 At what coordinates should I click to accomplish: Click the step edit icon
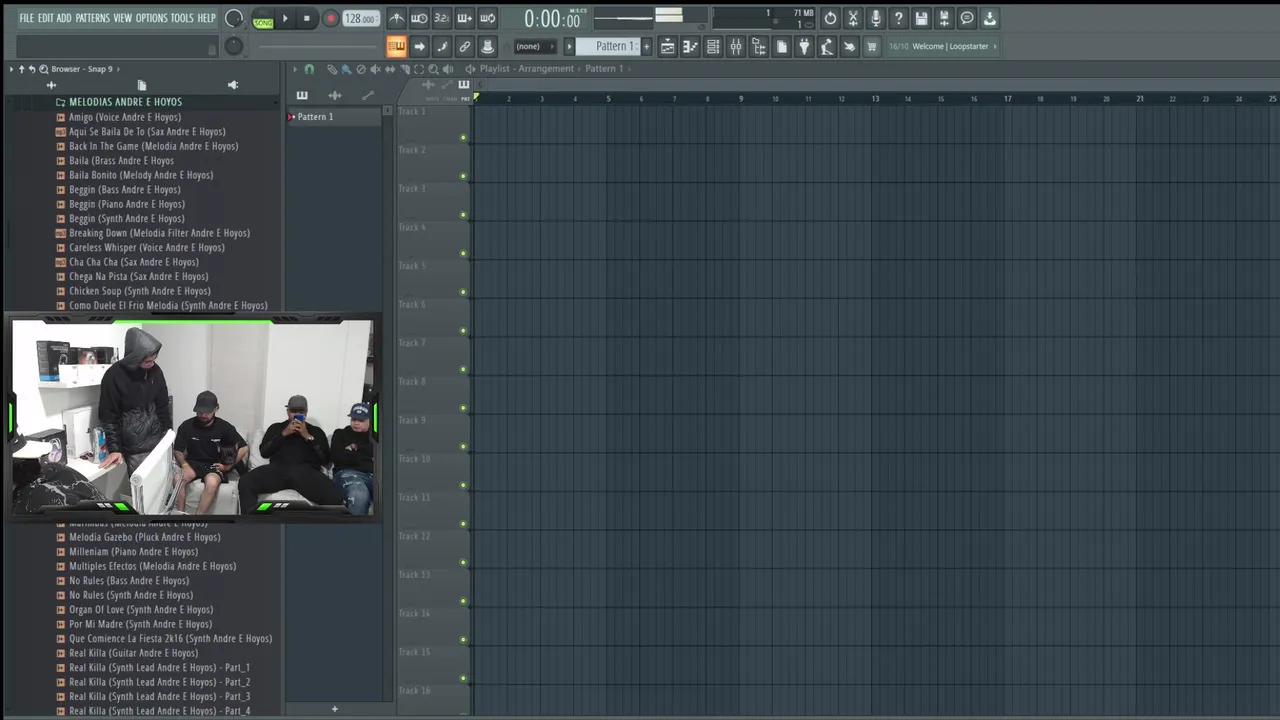tap(442, 46)
